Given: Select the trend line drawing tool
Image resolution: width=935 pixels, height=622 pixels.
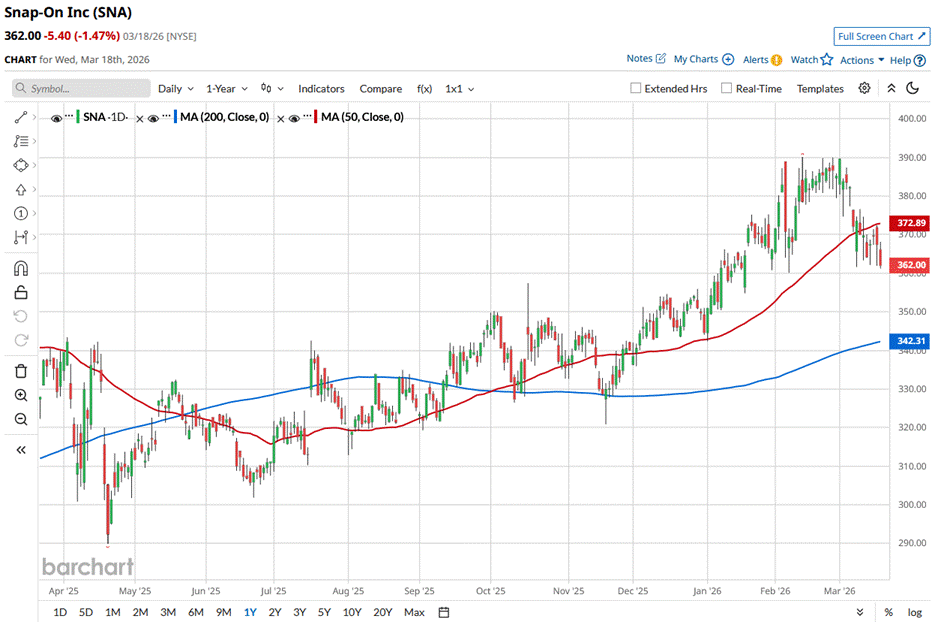Looking at the screenshot, I should tap(21, 117).
